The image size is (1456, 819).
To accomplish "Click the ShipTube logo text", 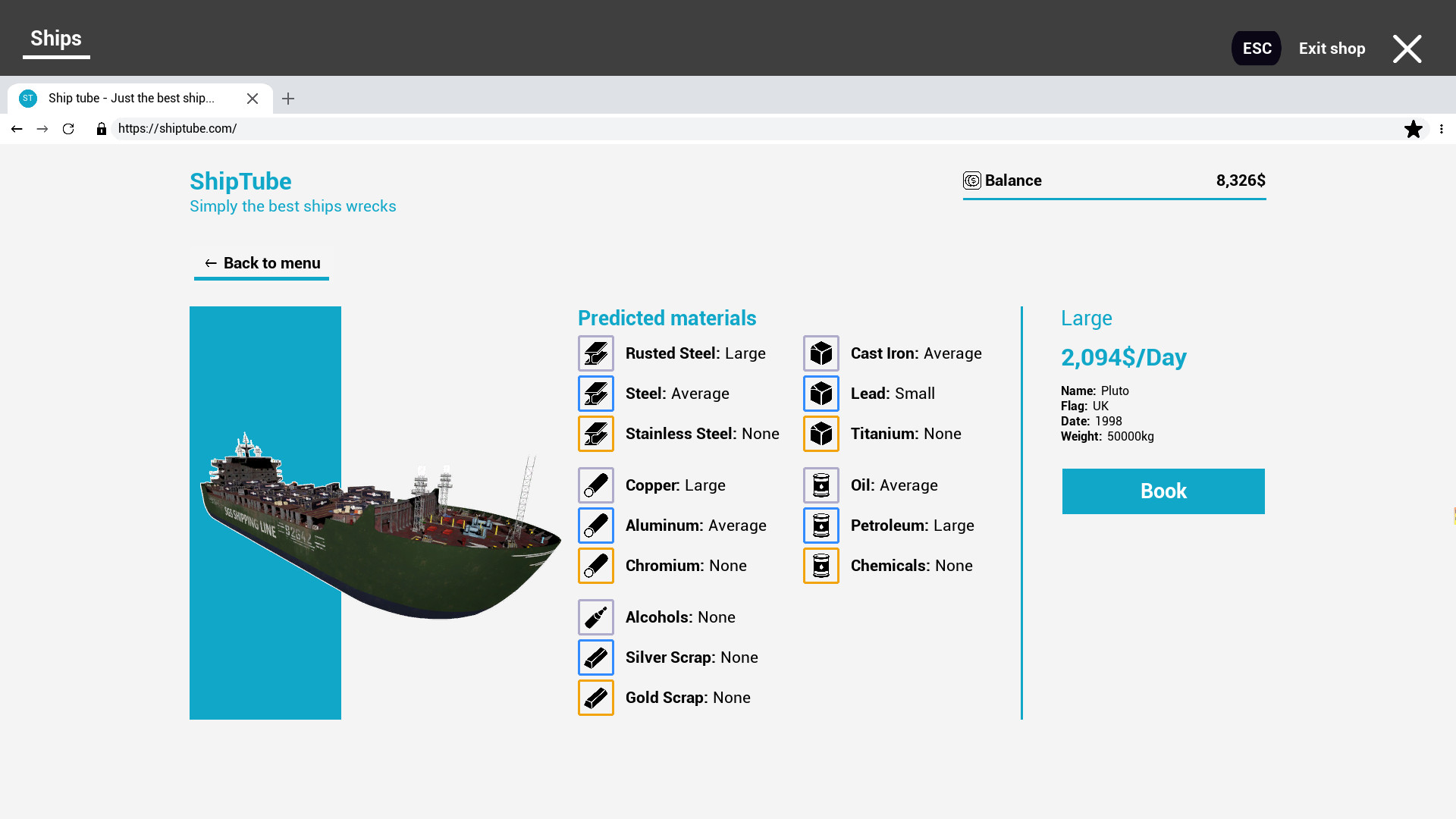I will click(240, 181).
